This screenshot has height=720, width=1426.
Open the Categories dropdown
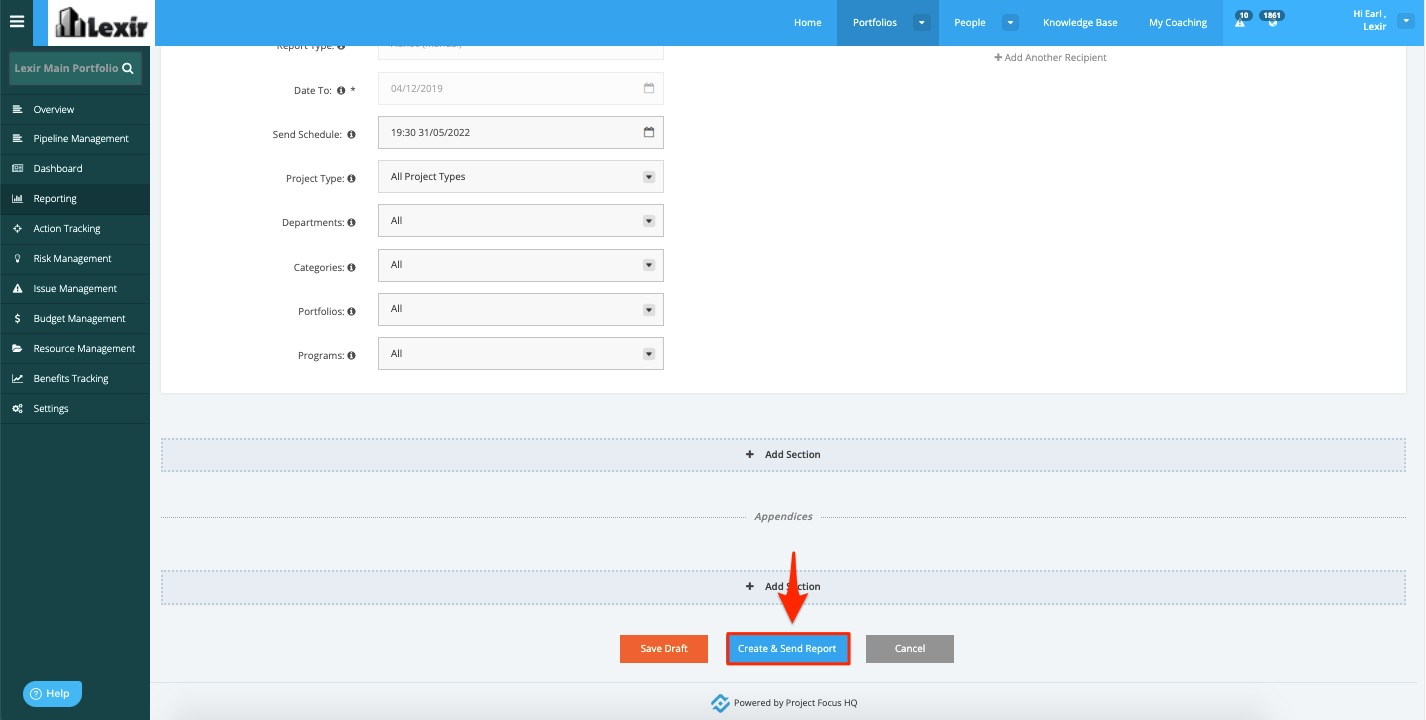pyautogui.click(x=521, y=265)
